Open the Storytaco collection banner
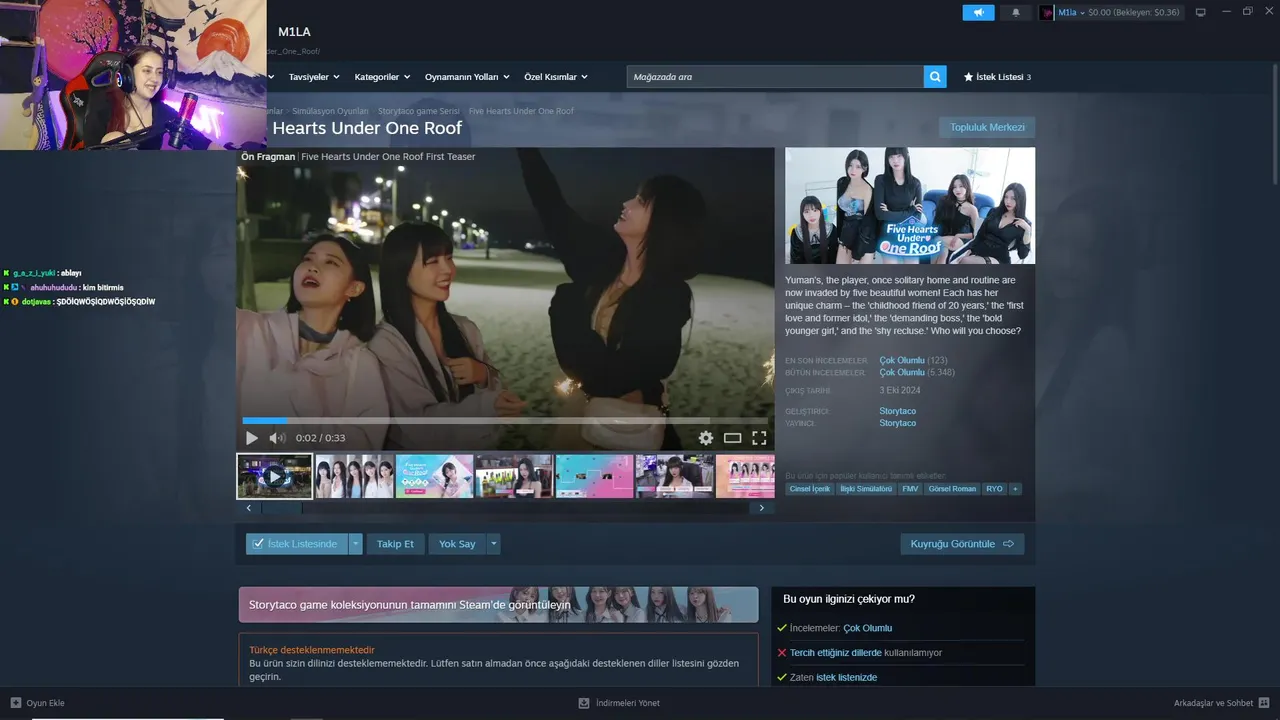This screenshot has height=720, width=1280. tap(498, 605)
